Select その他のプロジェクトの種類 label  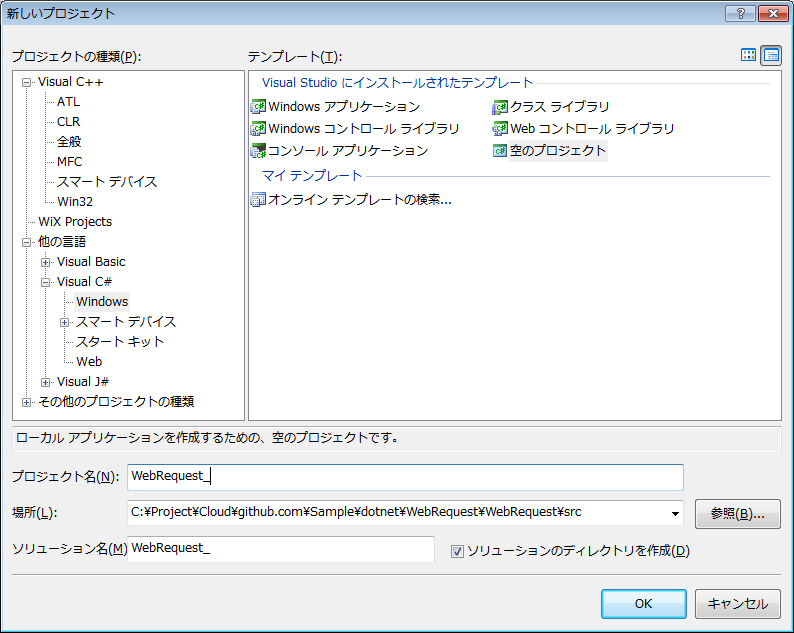[x=116, y=402]
